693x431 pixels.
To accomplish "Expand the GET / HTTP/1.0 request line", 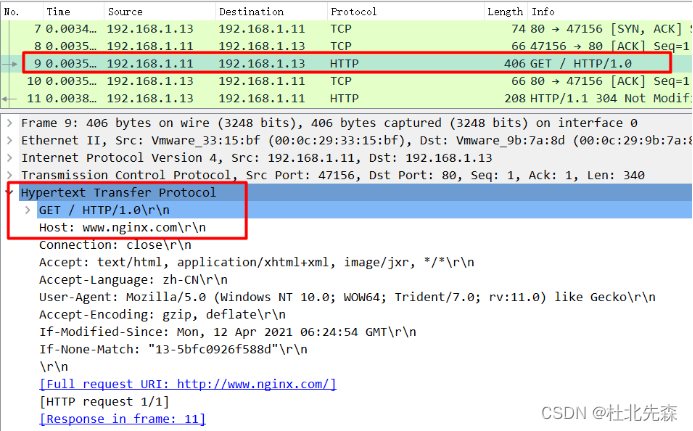I will pos(28,210).
